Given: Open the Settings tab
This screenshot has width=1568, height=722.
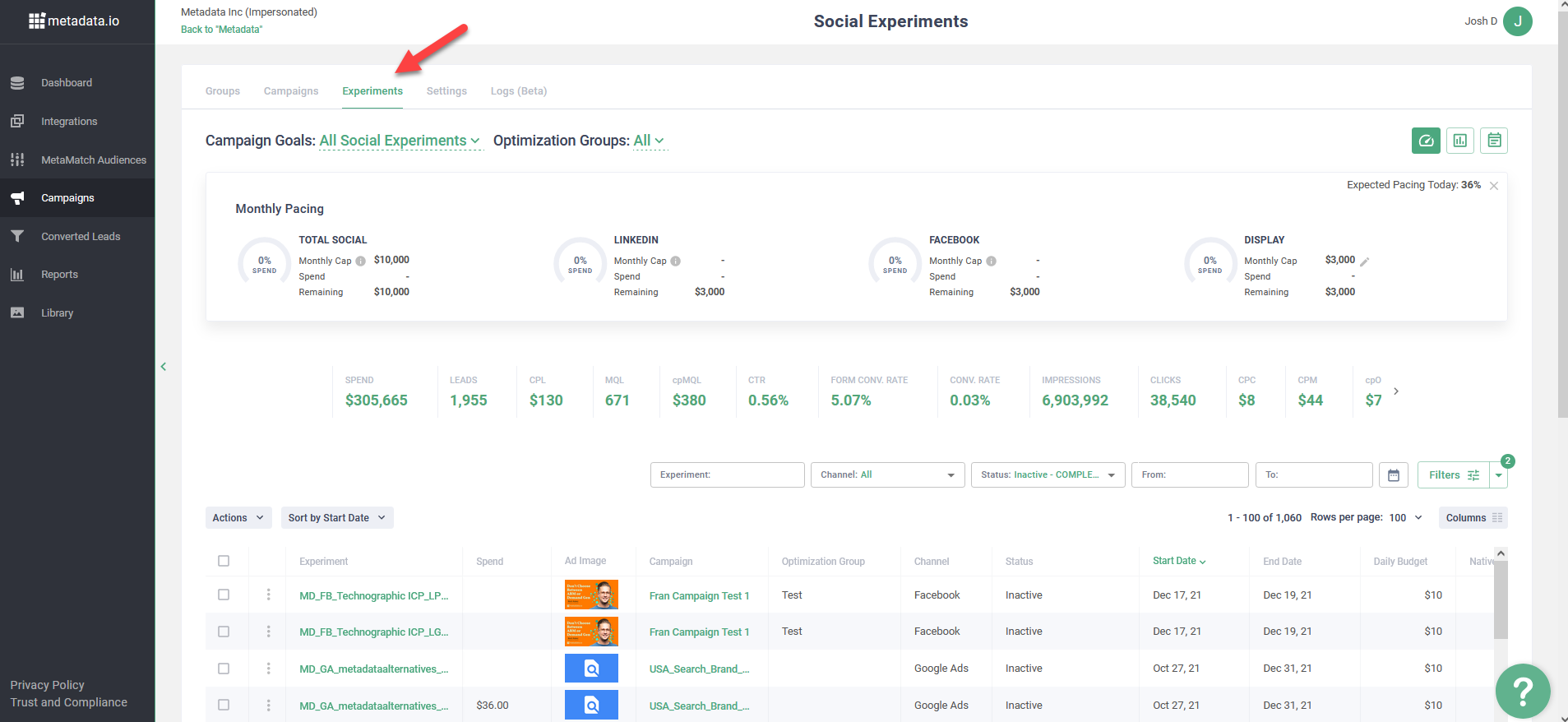Looking at the screenshot, I should pos(446,91).
